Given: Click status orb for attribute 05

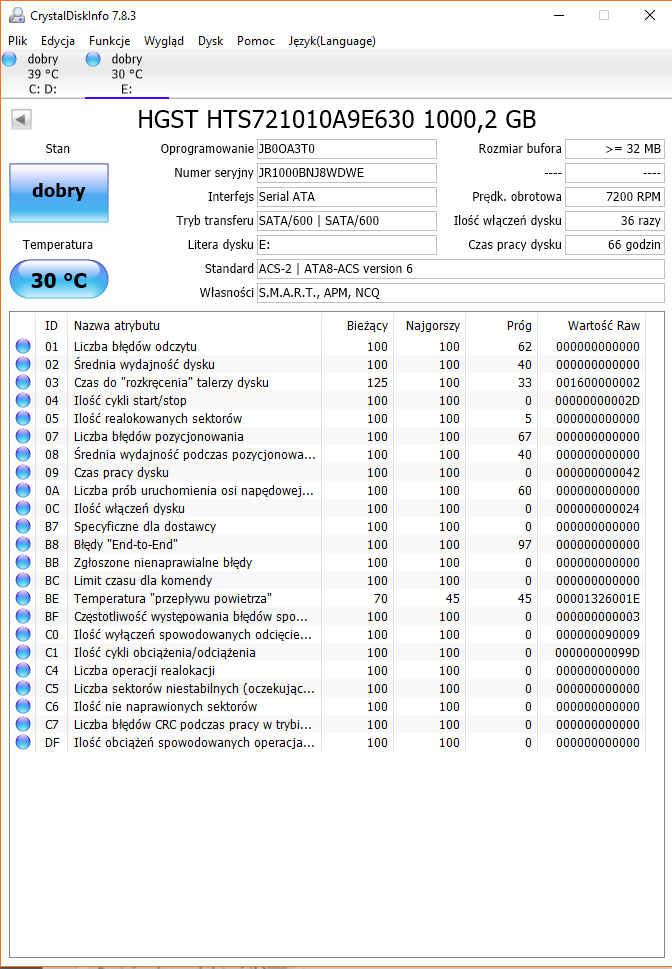Looking at the screenshot, I should coord(23,418).
